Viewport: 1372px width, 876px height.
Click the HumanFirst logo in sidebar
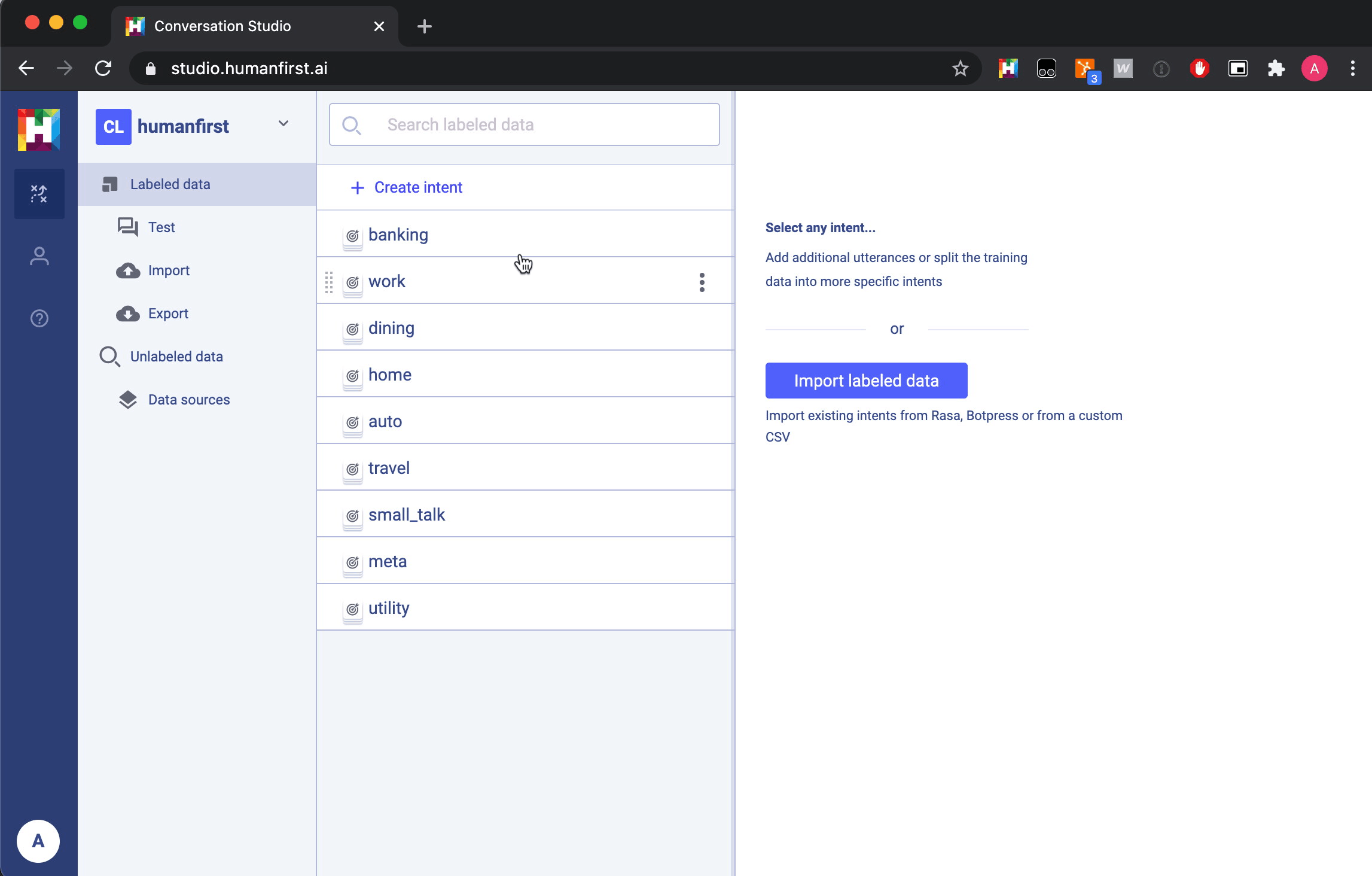click(x=39, y=129)
